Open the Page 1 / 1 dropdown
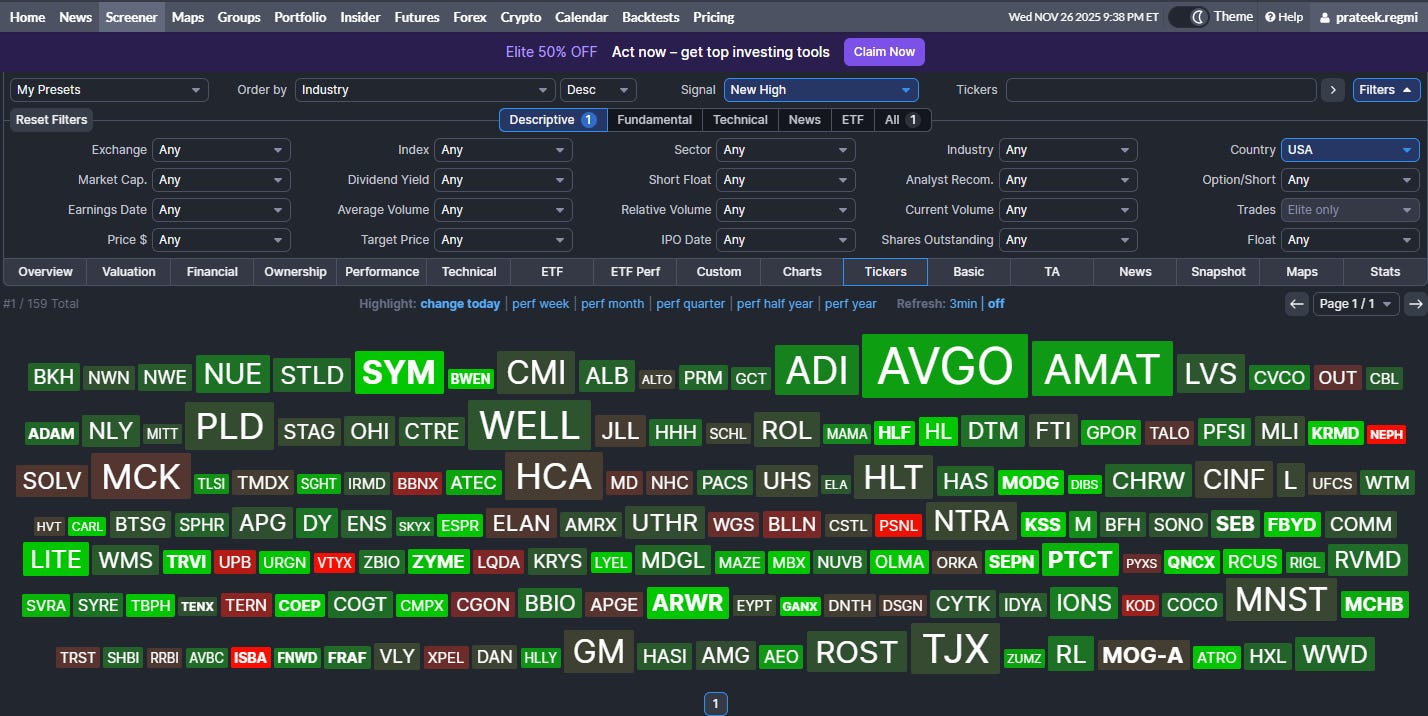This screenshot has width=1428, height=716. coord(1357,304)
